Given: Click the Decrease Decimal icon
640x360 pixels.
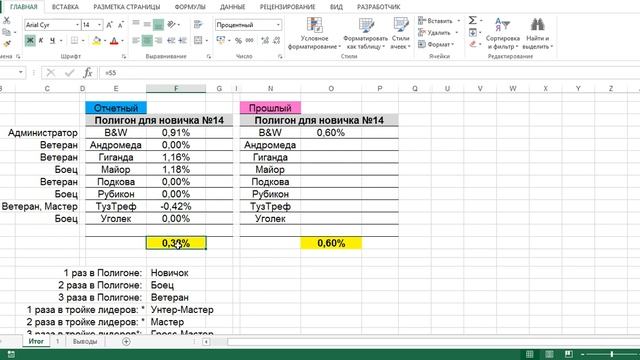Looking at the screenshot, I should point(277,40).
